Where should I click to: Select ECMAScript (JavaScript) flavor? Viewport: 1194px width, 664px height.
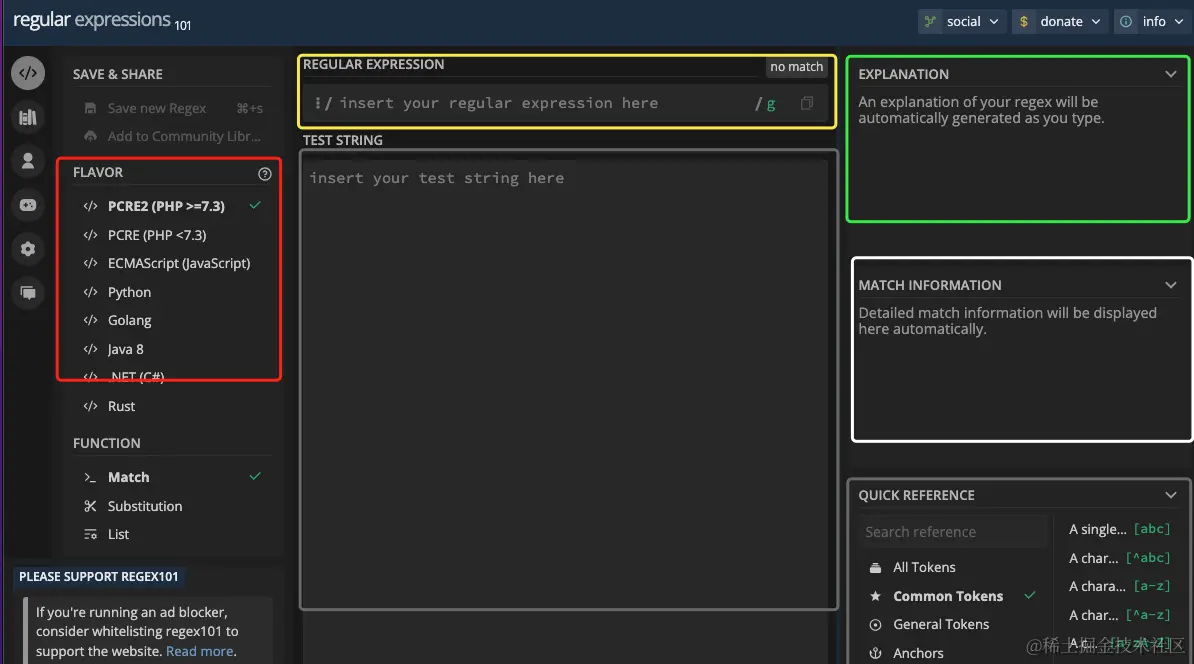(173, 263)
